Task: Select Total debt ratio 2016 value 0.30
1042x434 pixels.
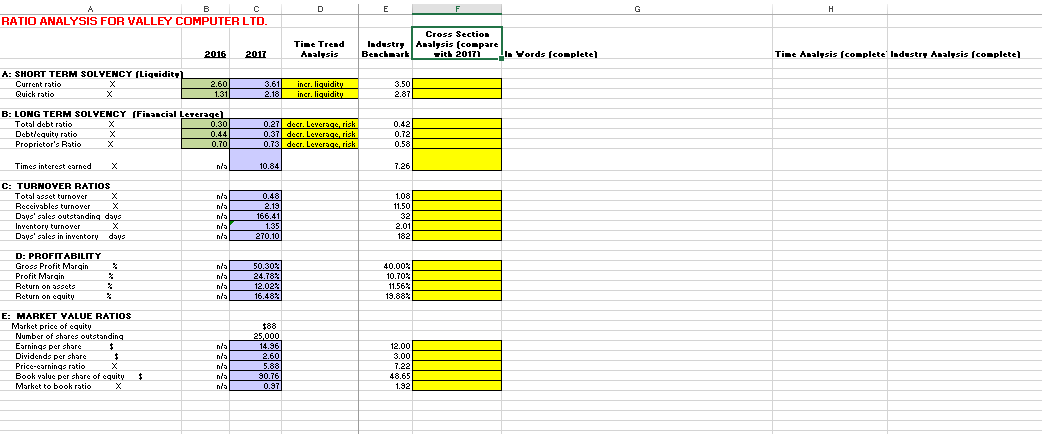Action: [x=205, y=124]
